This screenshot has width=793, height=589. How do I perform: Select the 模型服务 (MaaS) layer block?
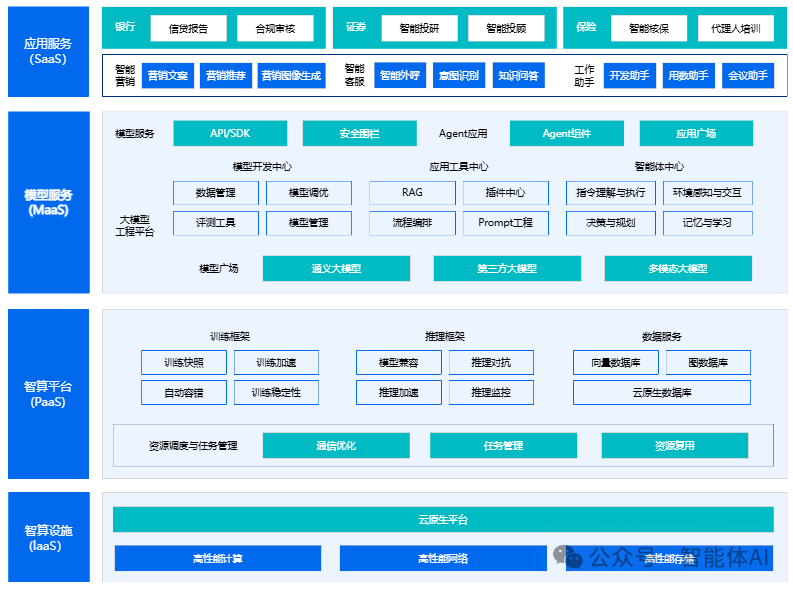click(x=49, y=202)
